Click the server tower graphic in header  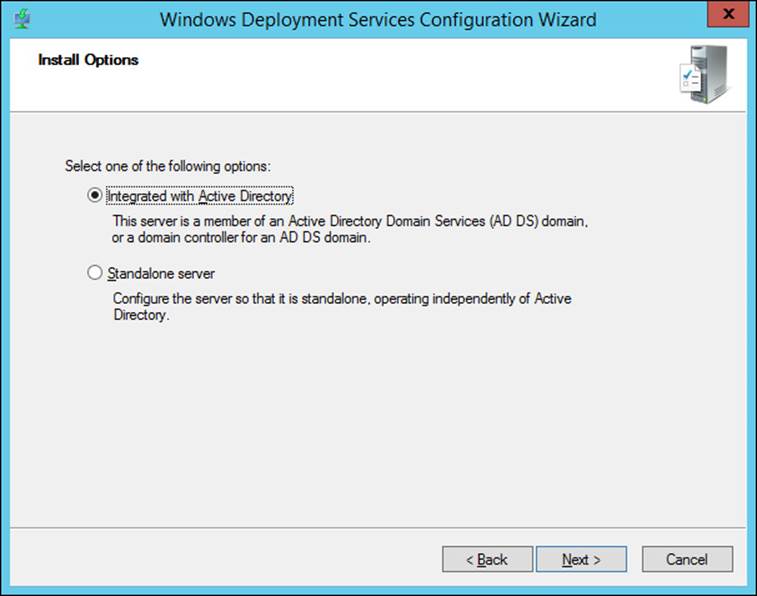(709, 74)
